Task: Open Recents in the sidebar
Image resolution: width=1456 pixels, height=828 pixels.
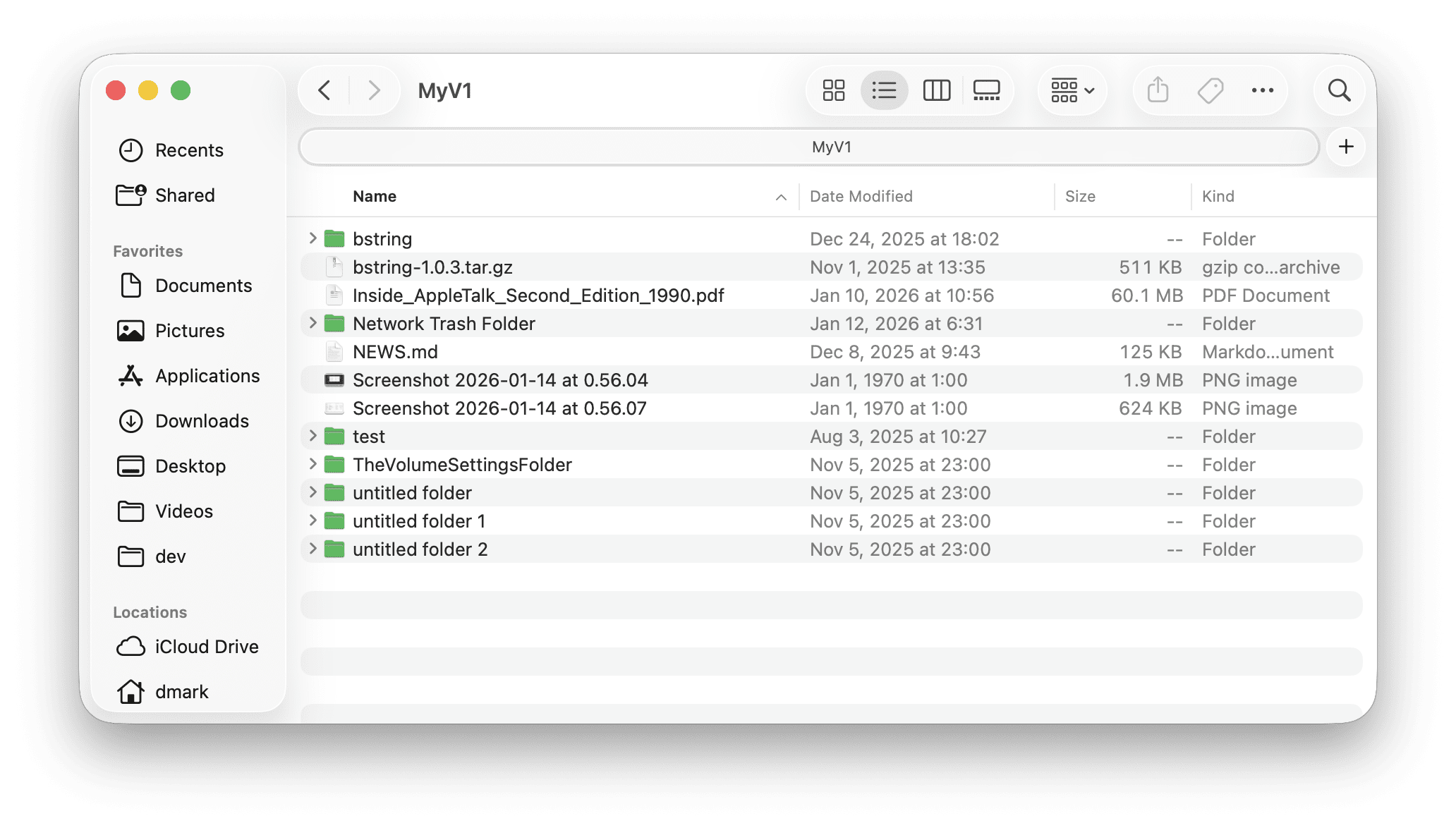Action: tap(189, 150)
